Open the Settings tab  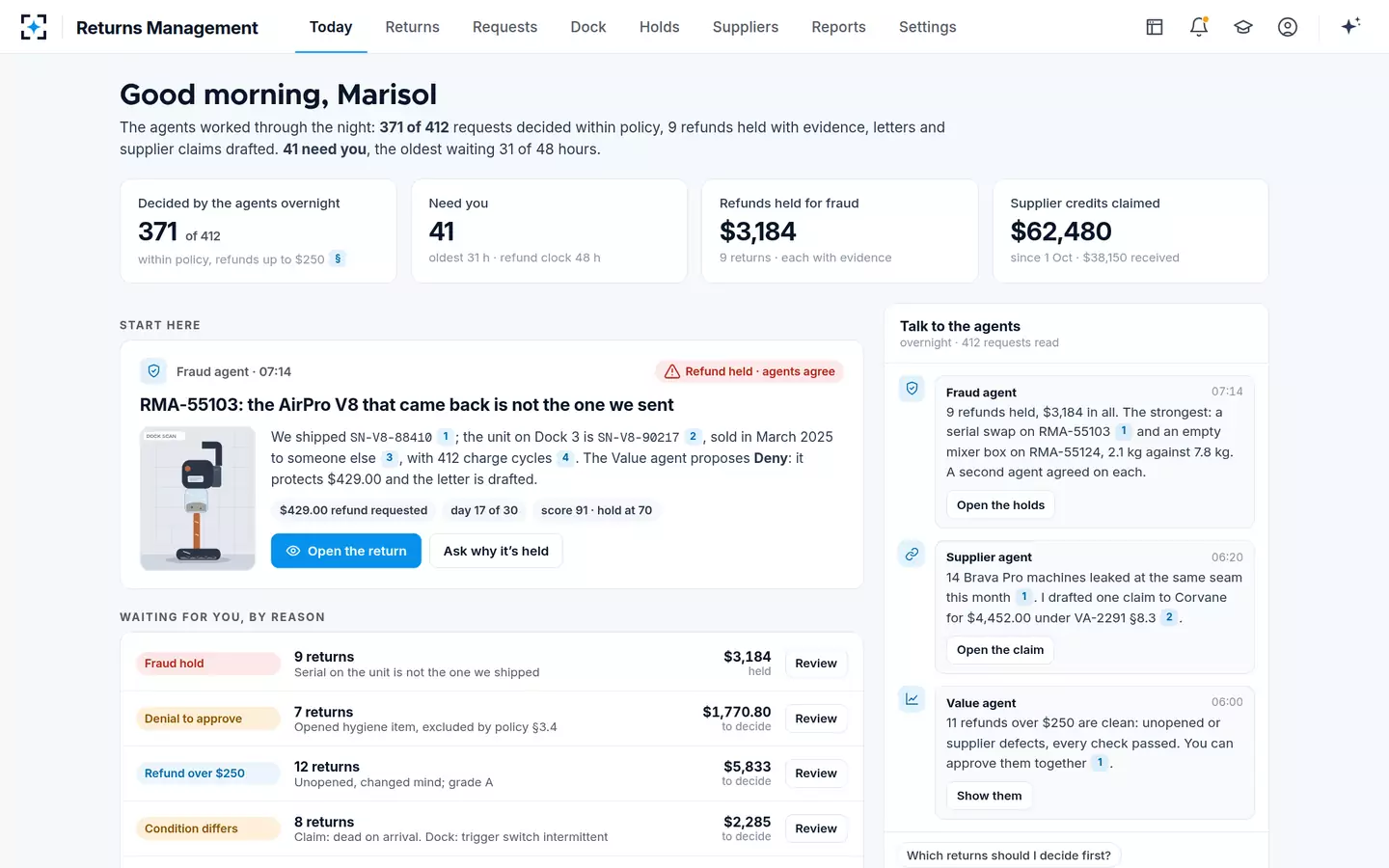click(928, 27)
